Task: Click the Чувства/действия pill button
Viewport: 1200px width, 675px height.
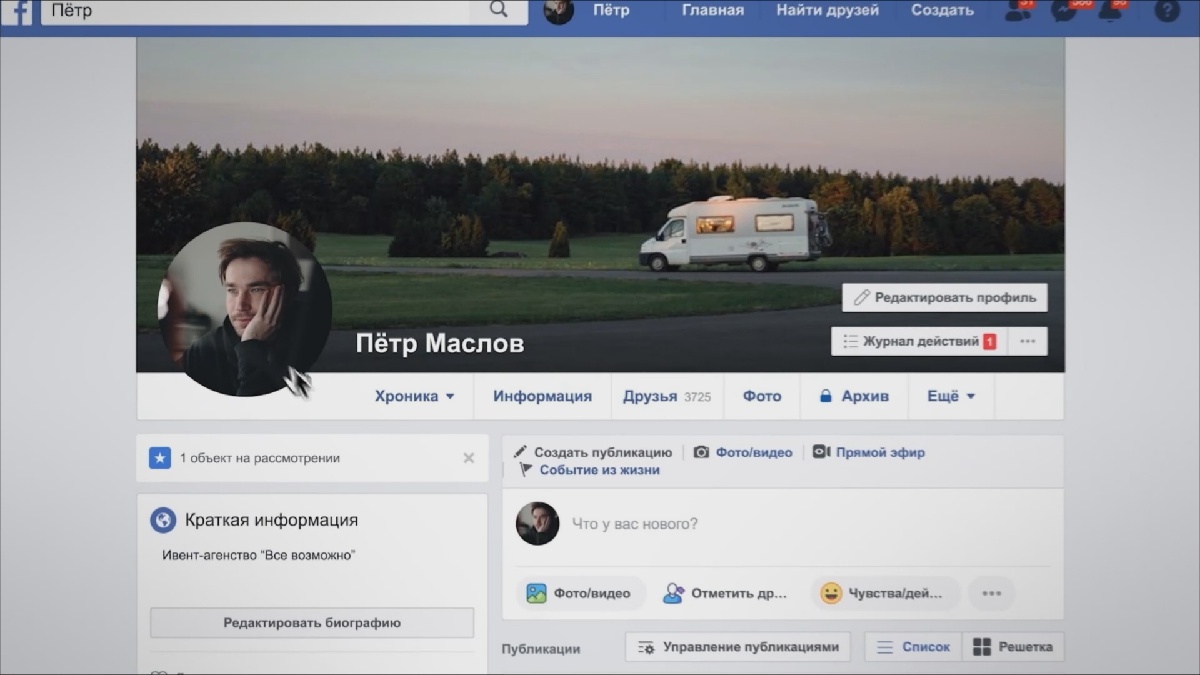Action: [x=884, y=593]
